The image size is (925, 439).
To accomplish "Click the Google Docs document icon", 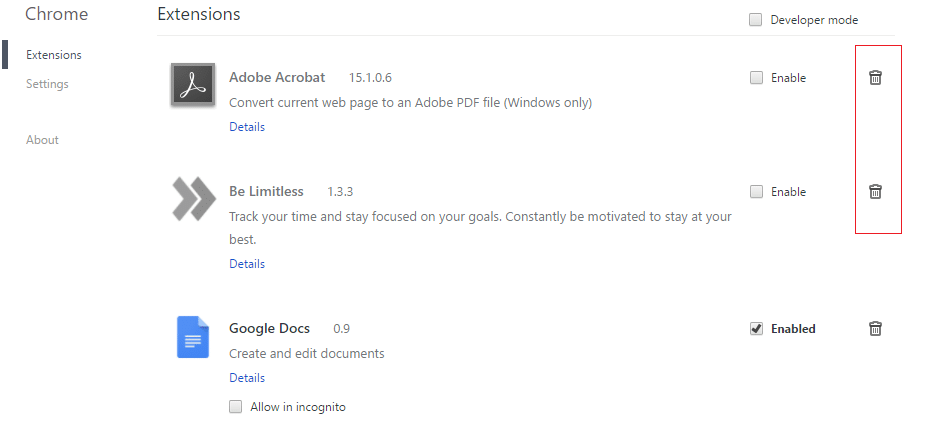I will click(192, 336).
